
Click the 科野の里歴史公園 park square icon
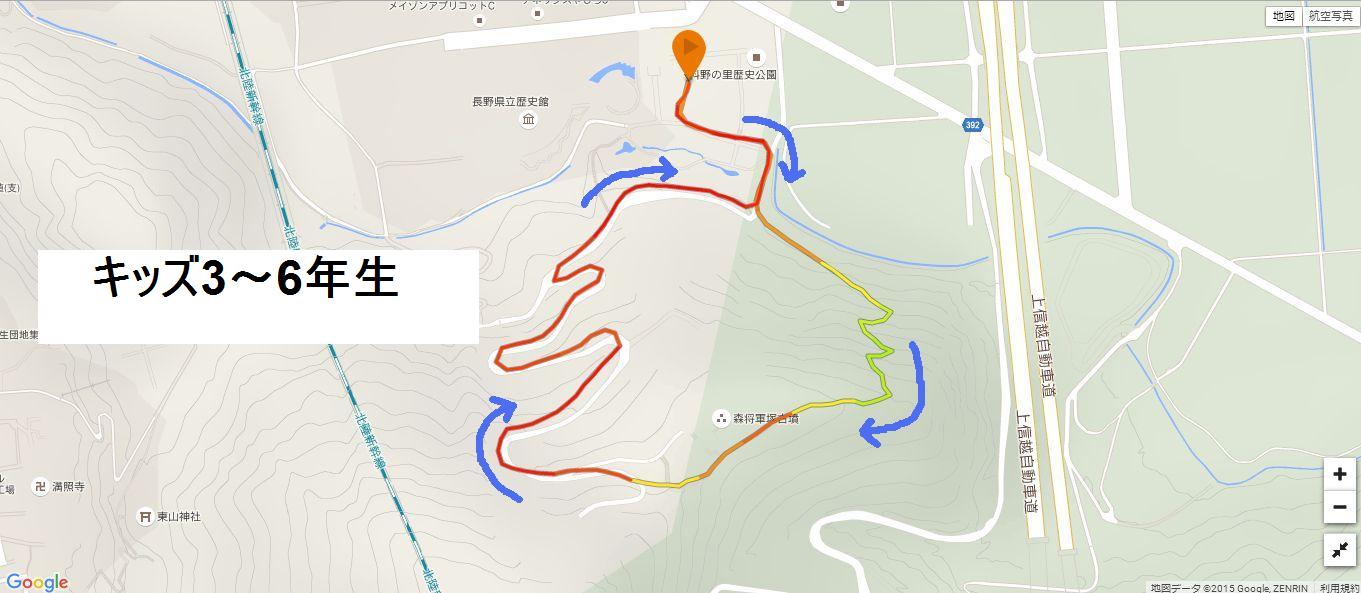[755, 57]
